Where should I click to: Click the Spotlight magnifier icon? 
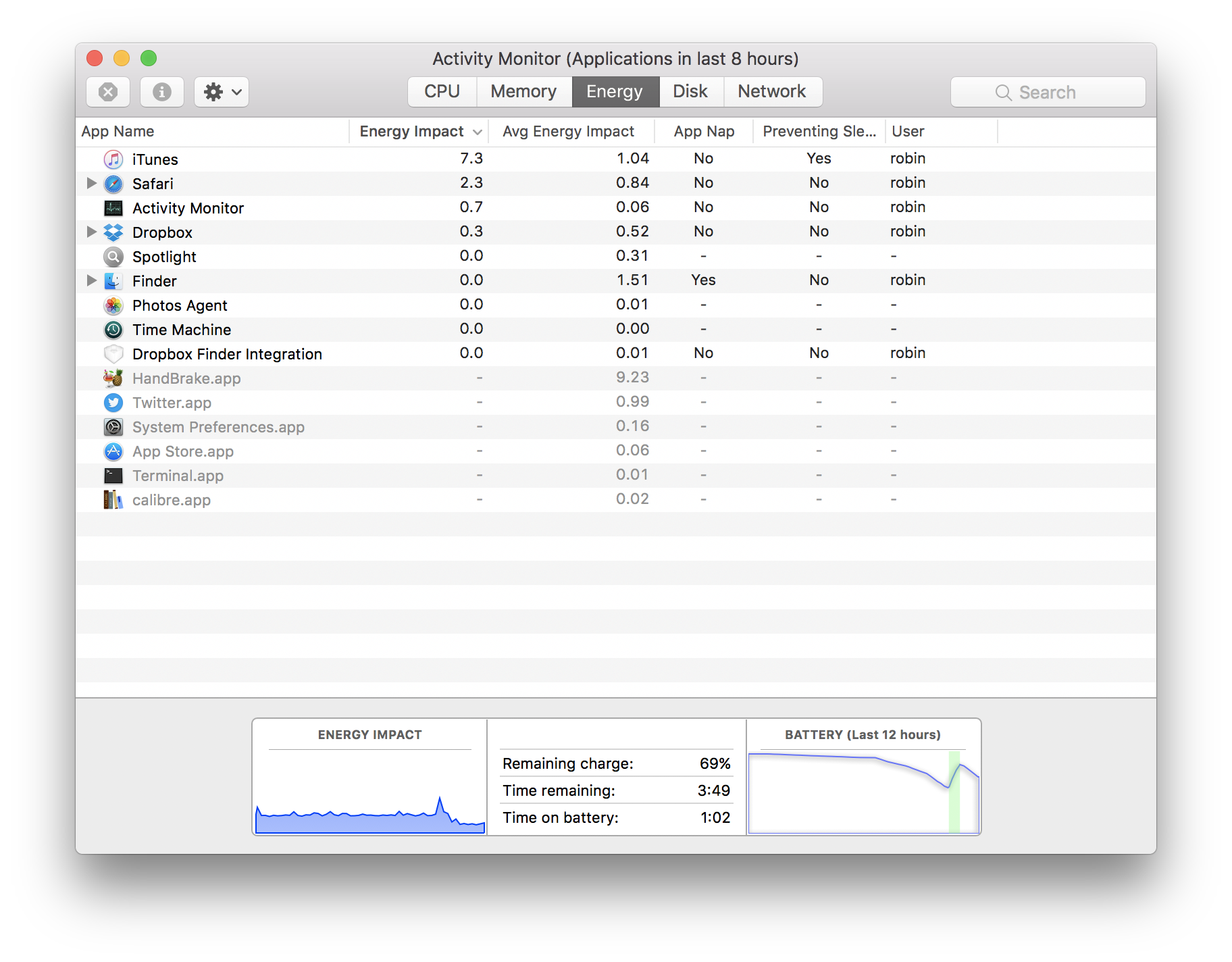[x=113, y=257]
